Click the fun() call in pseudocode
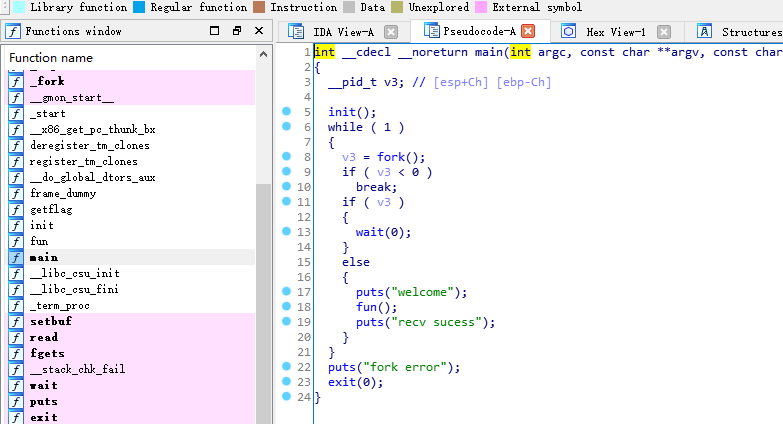 377,307
